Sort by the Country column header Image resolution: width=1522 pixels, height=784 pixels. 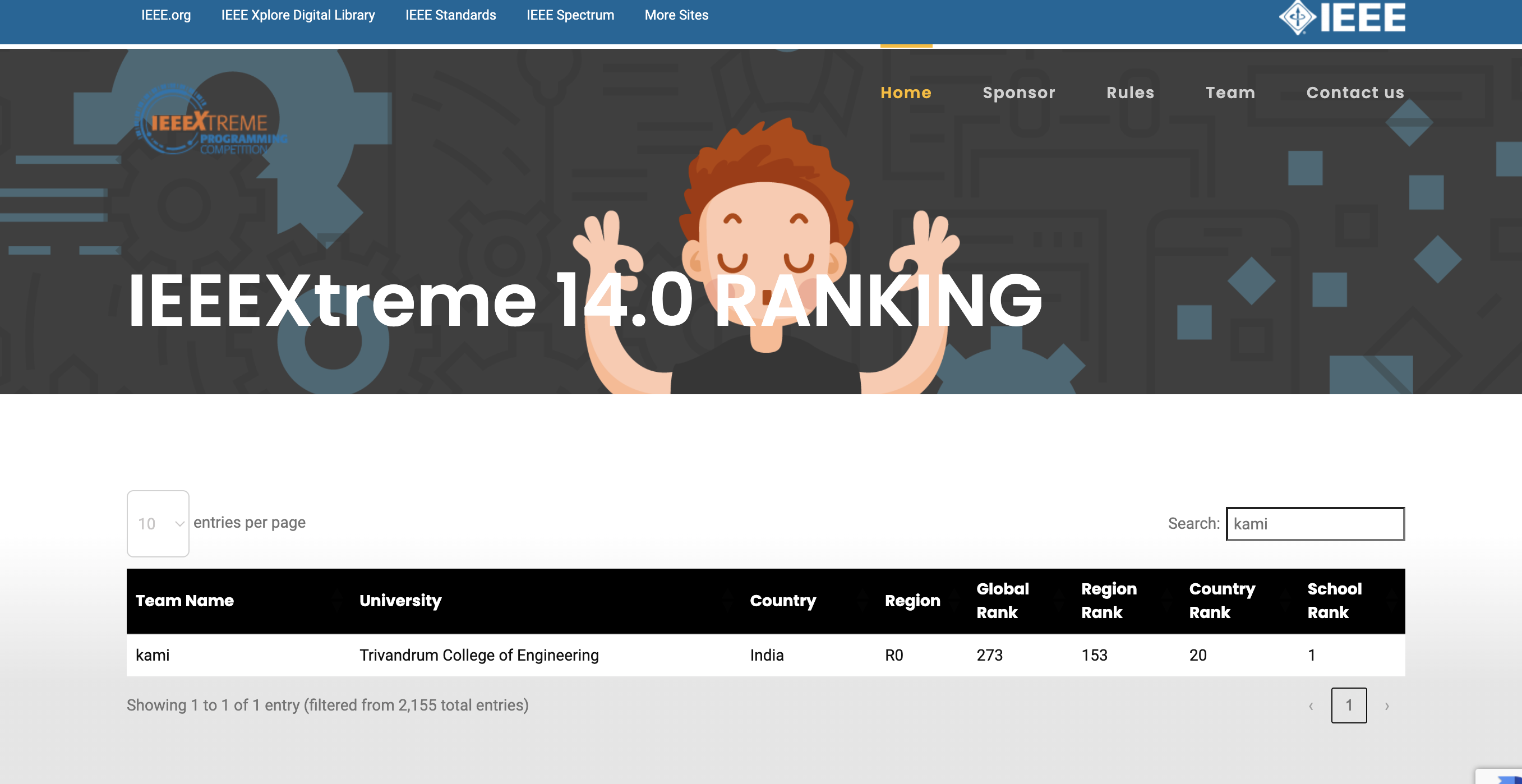point(808,601)
